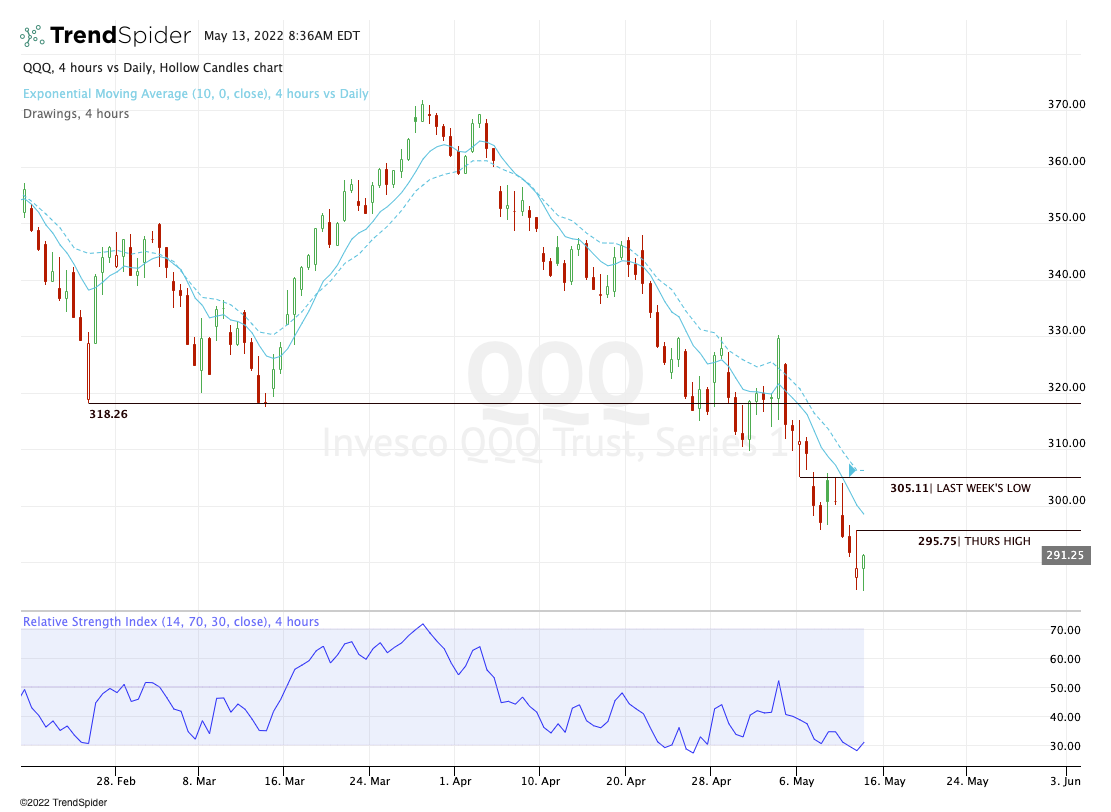Click the TrendSpider logo icon
1111x812 pixels.
click(x=32, y=35)
